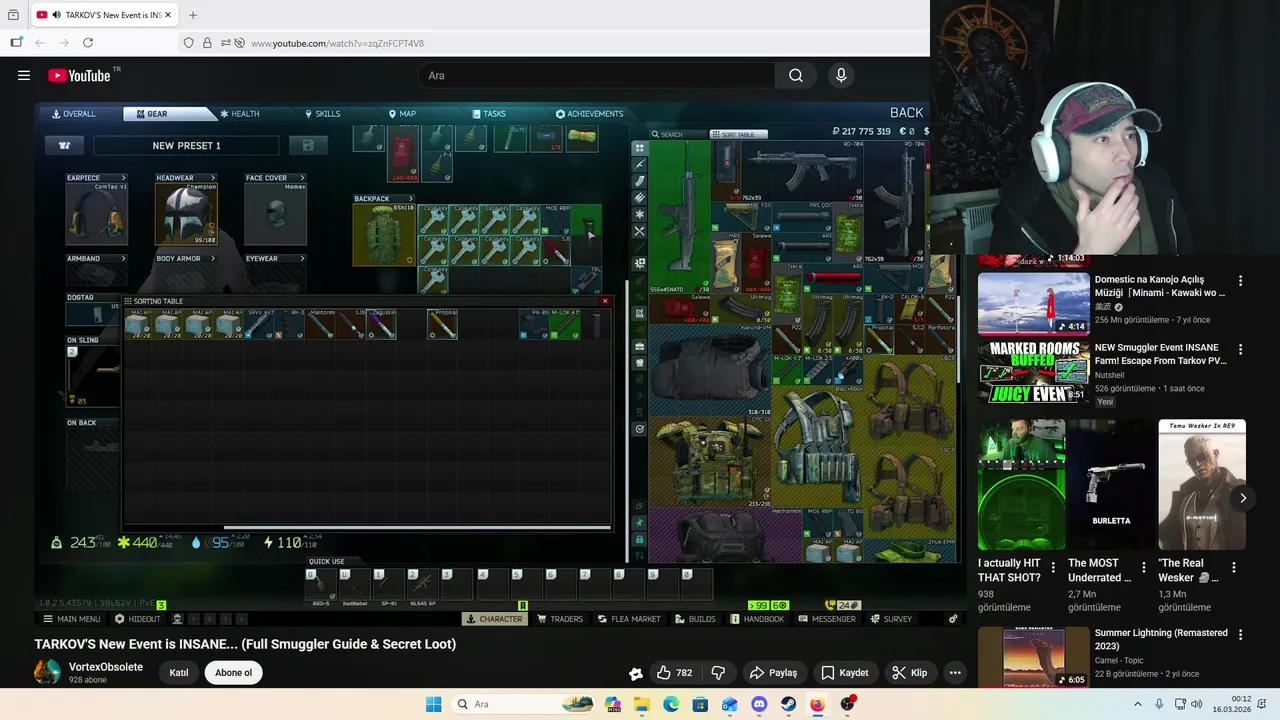Select the crossed tools stash filter icon
The height and width of the screenshot is (720, 1280).
640,231
